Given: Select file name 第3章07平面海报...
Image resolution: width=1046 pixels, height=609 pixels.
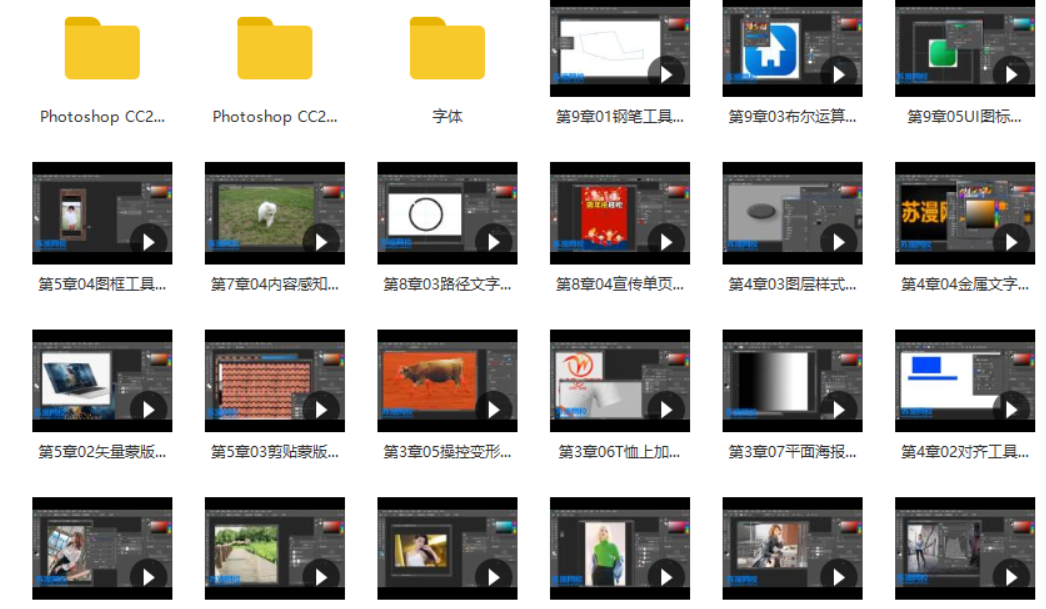Looking at the screenshot, I should 793,452.
